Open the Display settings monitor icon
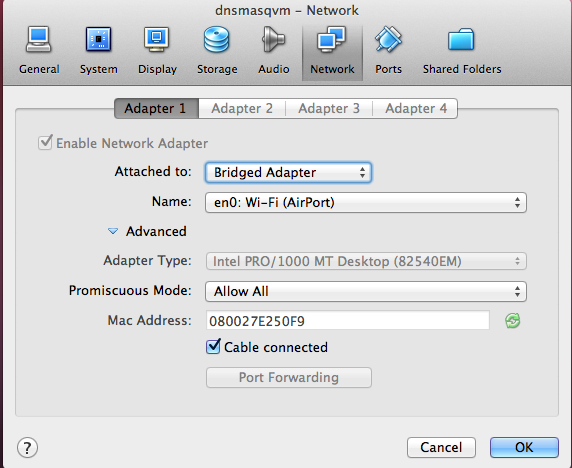572x468 pixels. tap(157, 39)
